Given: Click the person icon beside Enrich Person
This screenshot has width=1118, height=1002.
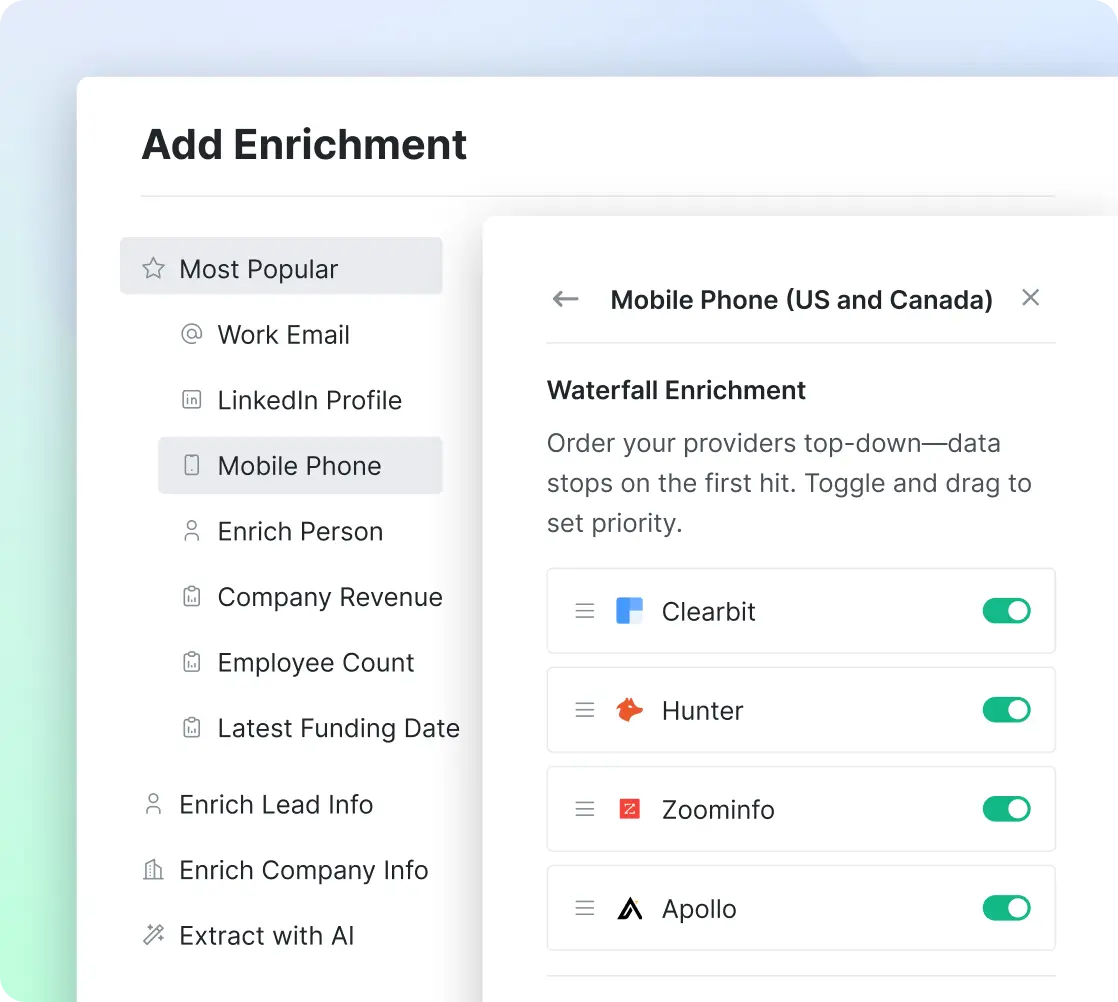Looking at the screenshot, I should [x=192, y=531].
